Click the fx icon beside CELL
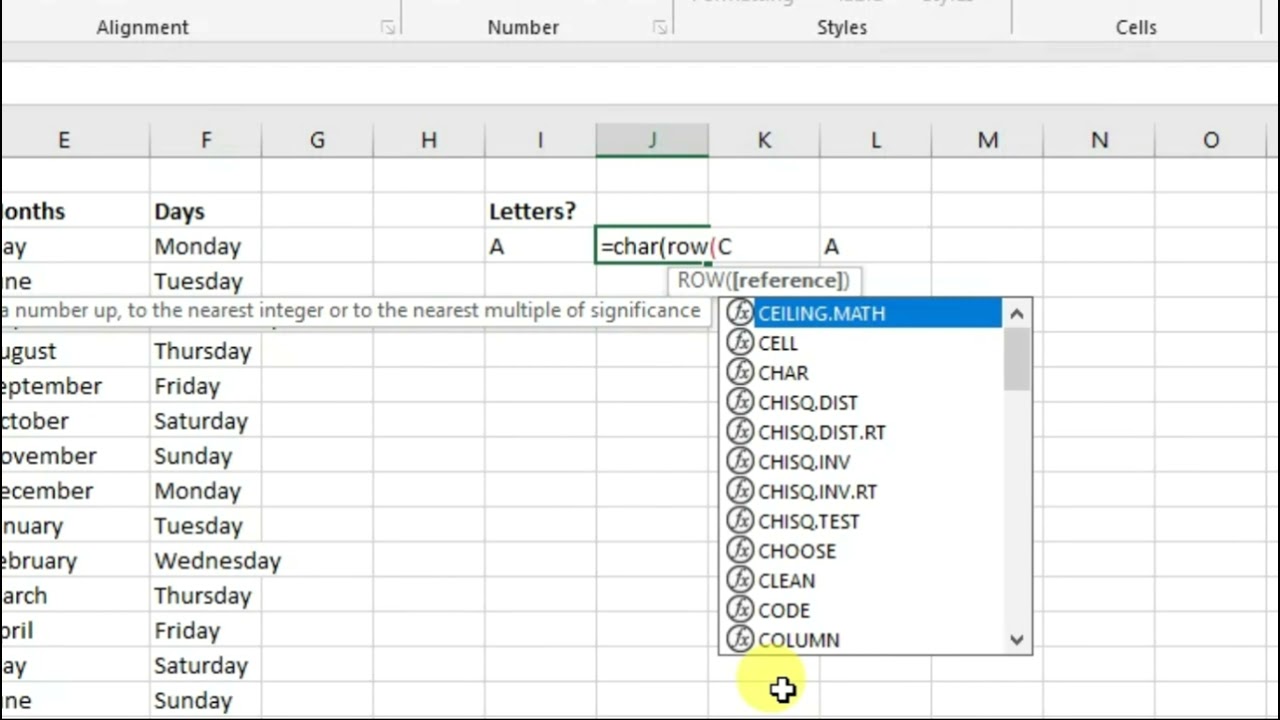 [x=740, y=343]
